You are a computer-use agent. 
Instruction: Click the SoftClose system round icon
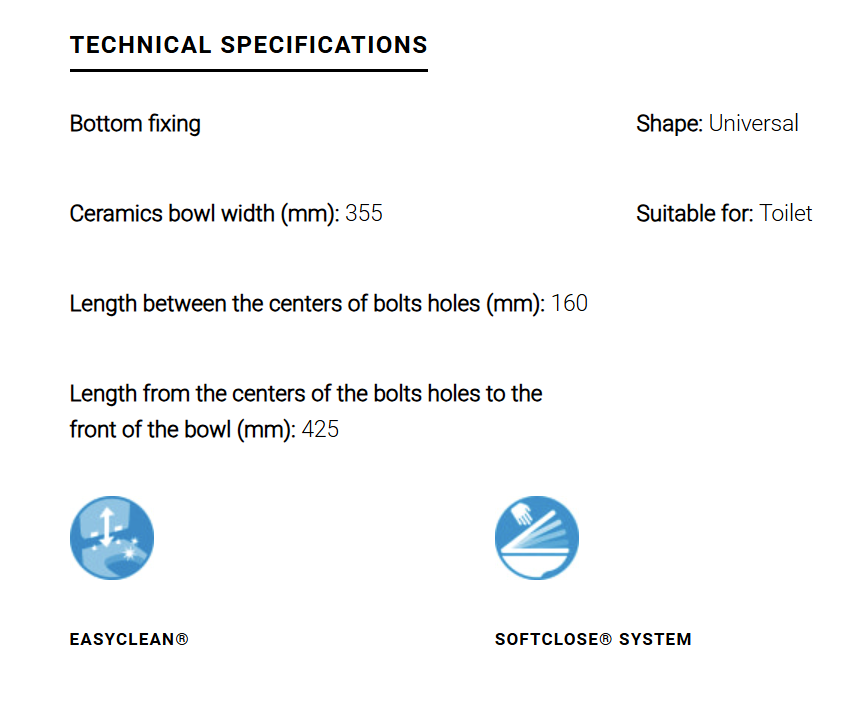pyautogui.click(x=537, y=538)
